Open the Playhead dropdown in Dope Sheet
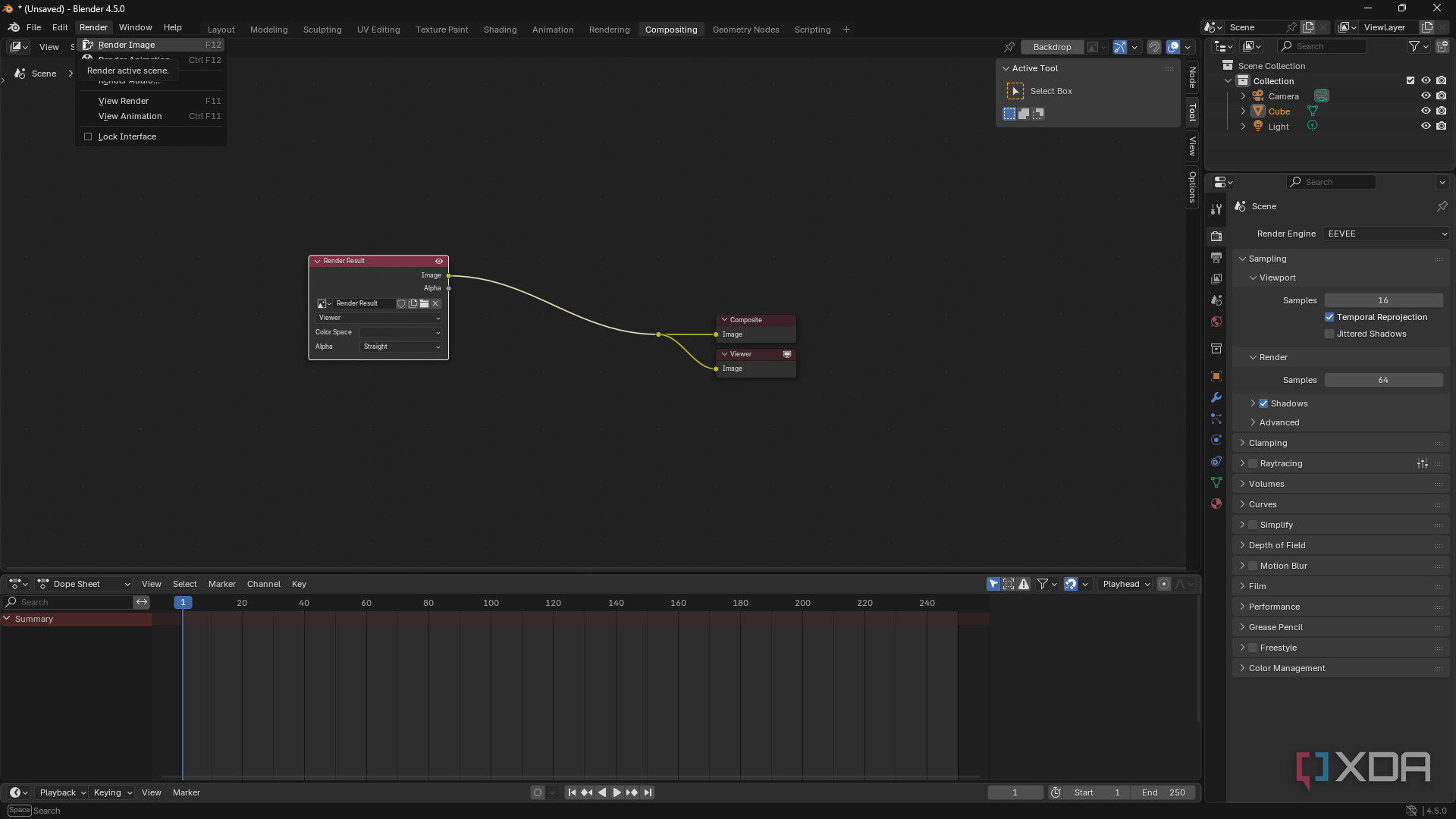 [1125, 584]
